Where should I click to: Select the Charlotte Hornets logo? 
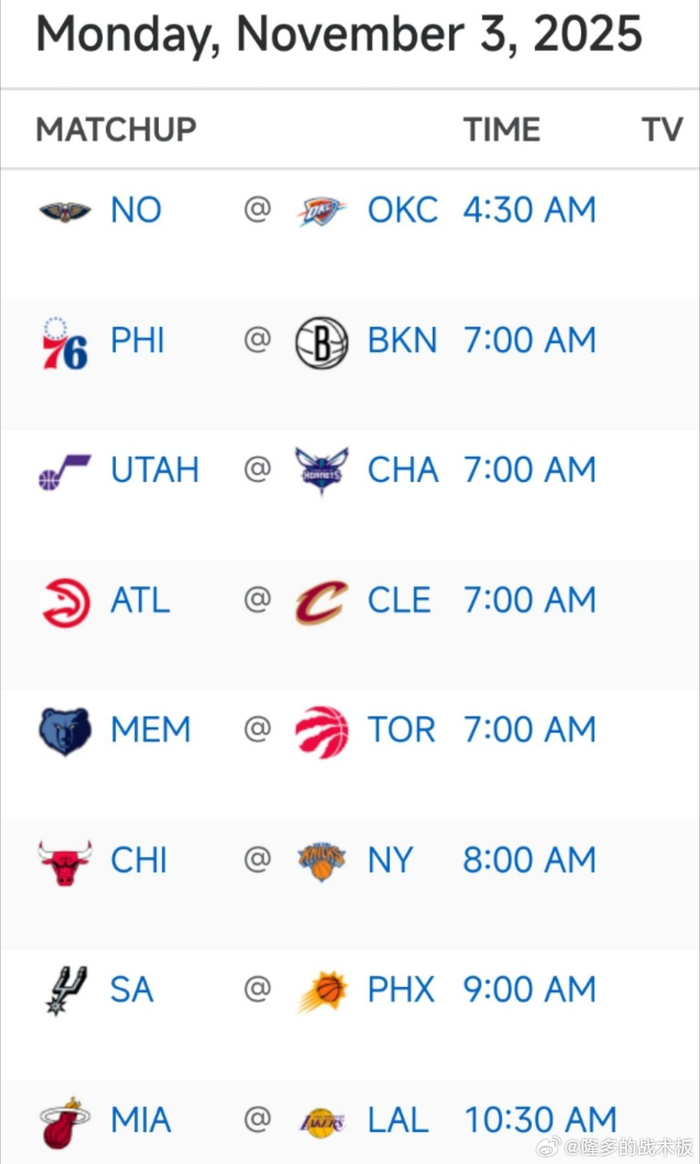(x=321, y=469)
